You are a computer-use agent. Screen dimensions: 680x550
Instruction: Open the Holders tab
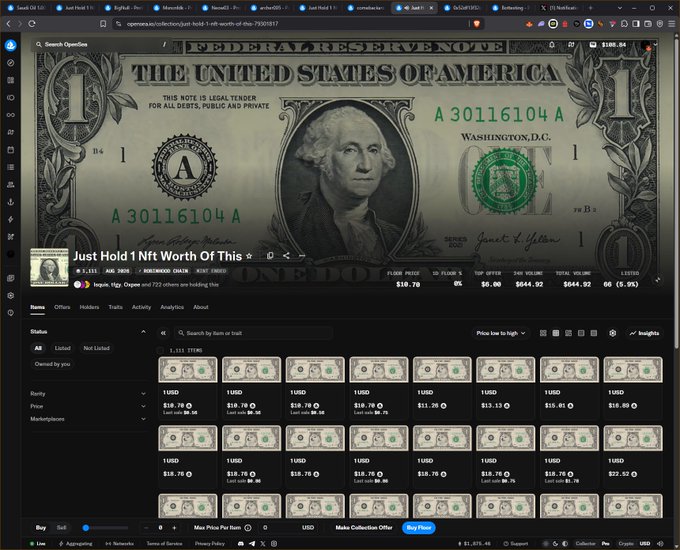tap(89, 307)
